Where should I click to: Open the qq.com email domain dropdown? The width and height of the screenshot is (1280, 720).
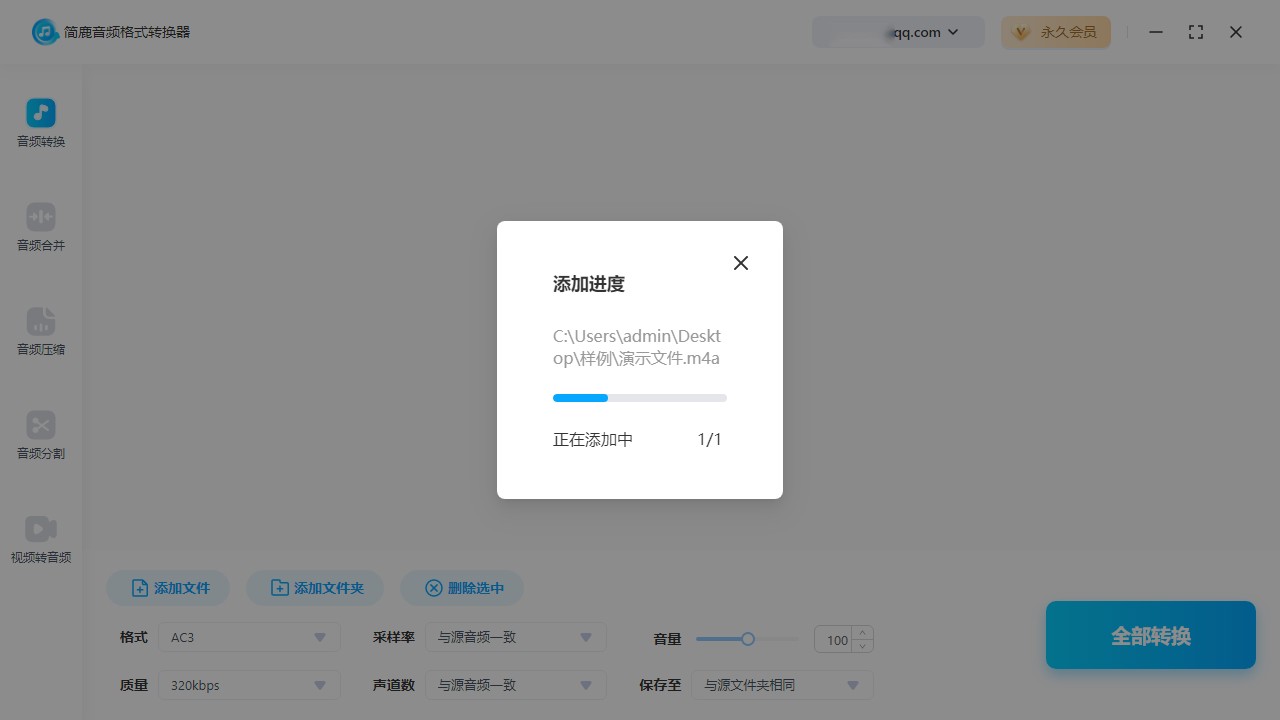click(952, 31)
